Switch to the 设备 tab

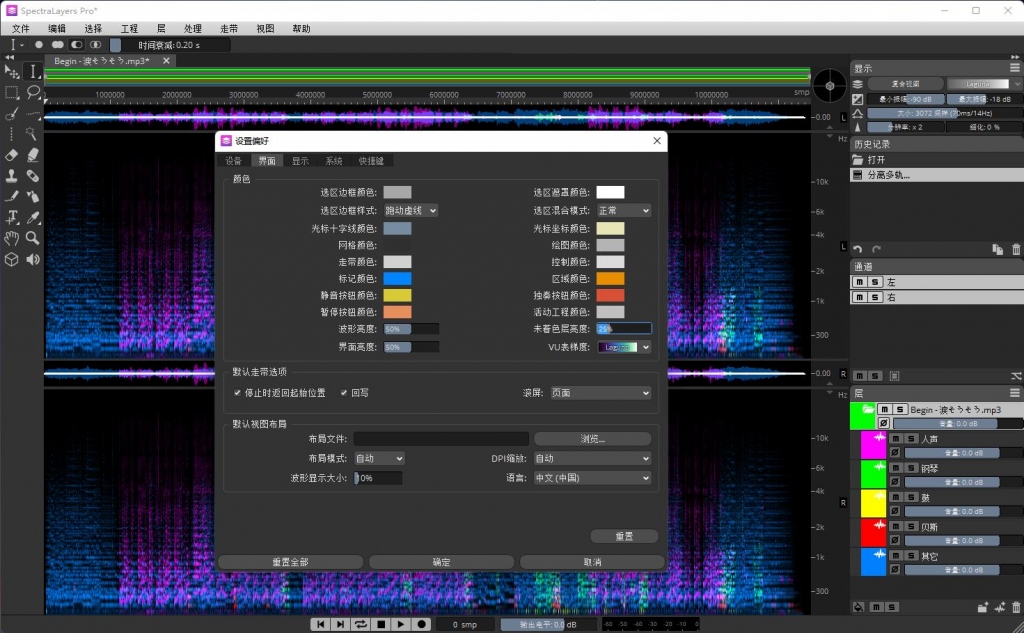pyautogui.click(x=233, y=160)
